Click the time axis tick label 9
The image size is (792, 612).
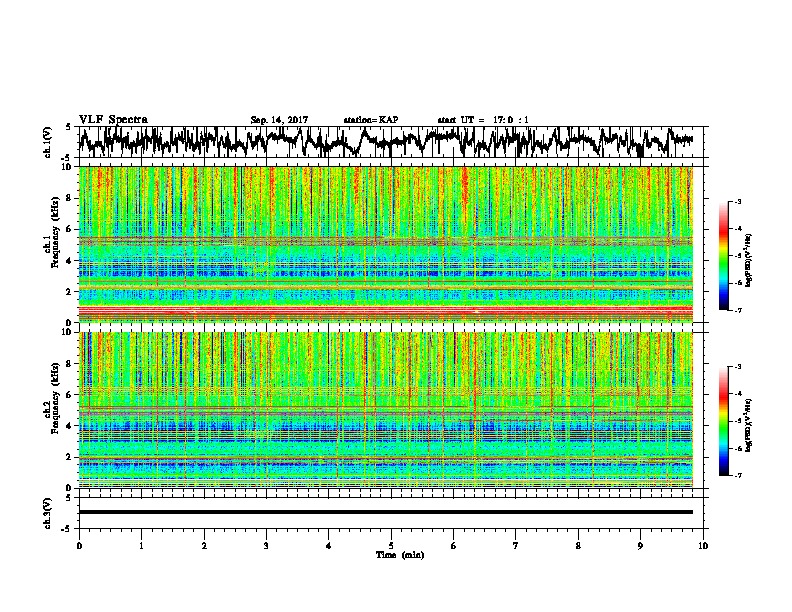tap(640, 545)
